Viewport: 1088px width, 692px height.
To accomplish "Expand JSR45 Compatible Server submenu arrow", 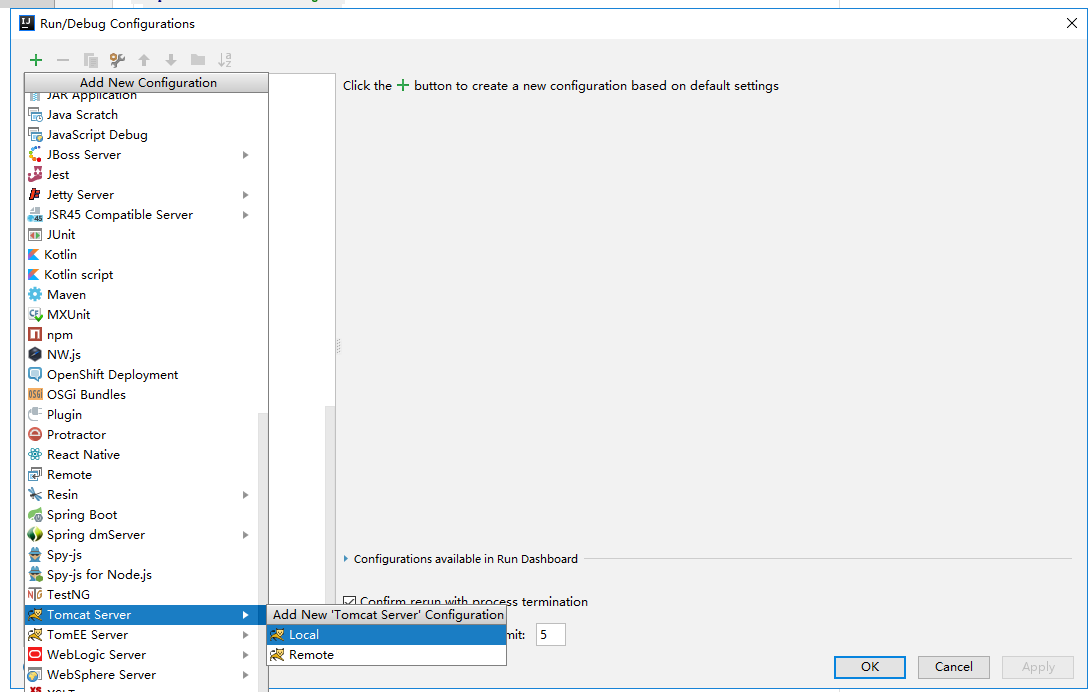I will (246, 215).
